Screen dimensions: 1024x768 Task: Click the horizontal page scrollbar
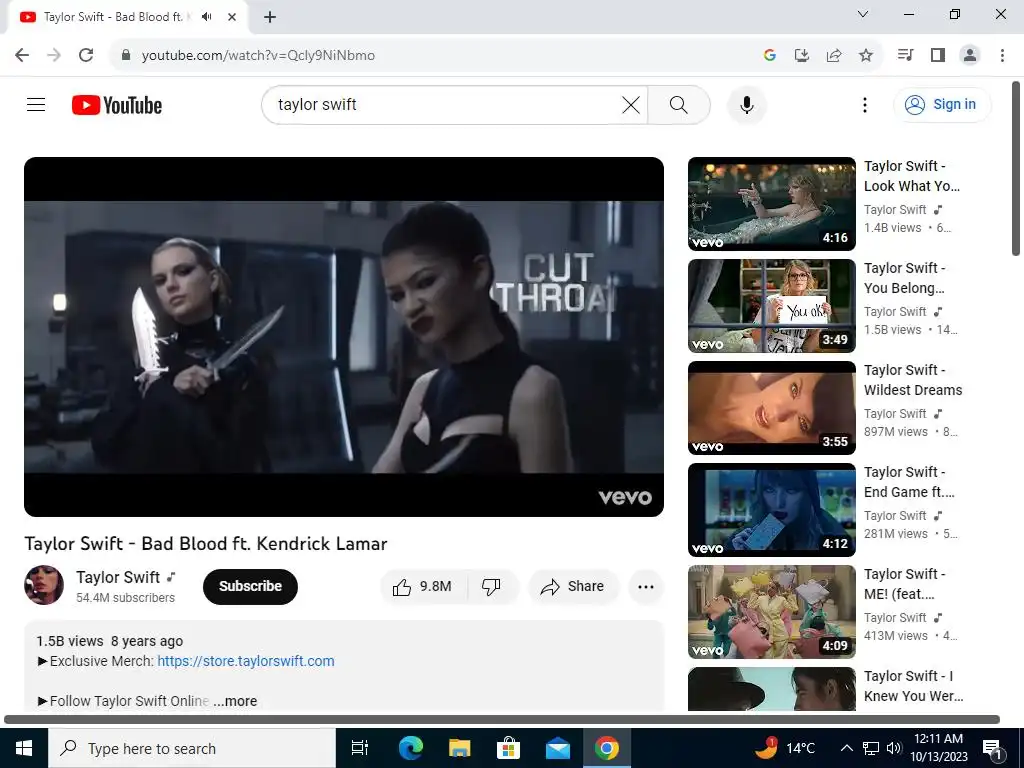(502, 719)
